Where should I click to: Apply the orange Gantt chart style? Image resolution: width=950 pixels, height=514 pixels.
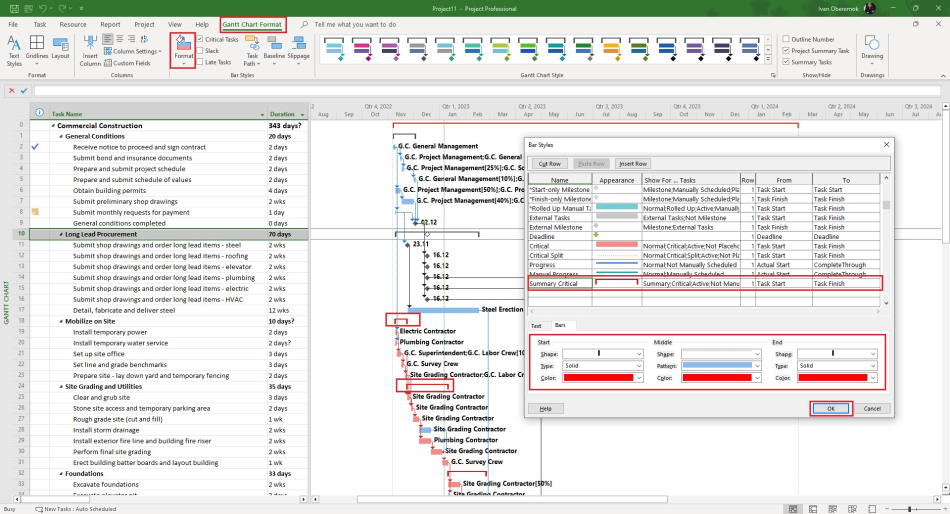coord(611,50)
